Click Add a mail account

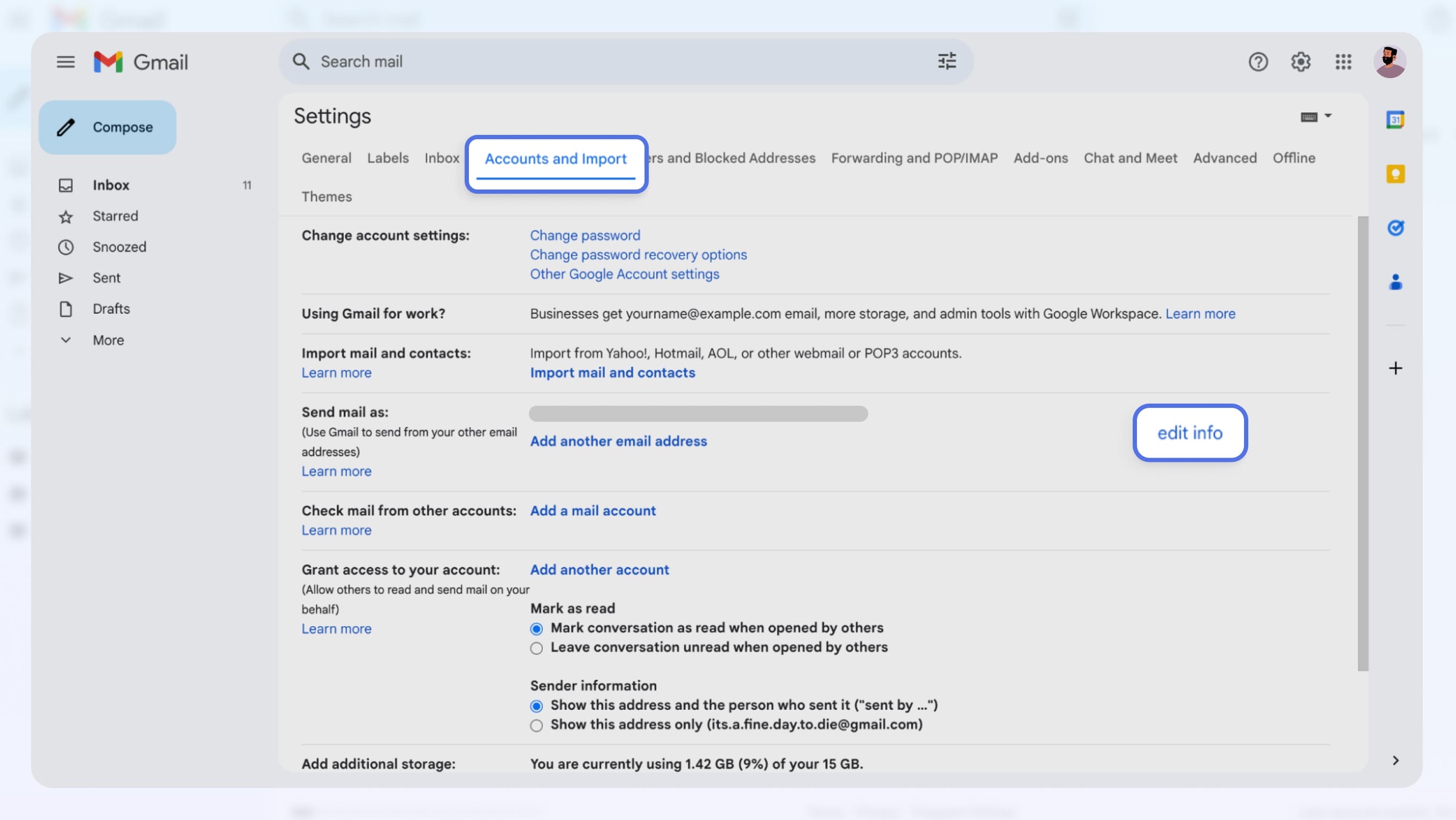coord(593,511)
